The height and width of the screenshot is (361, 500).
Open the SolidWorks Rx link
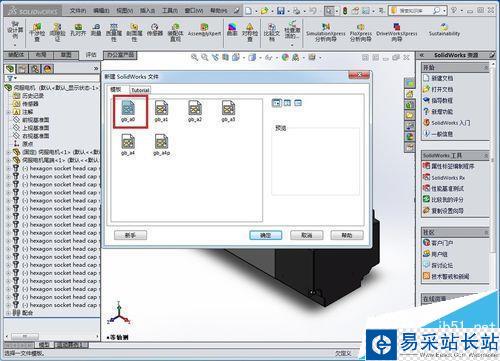click(x=448, y=178)
